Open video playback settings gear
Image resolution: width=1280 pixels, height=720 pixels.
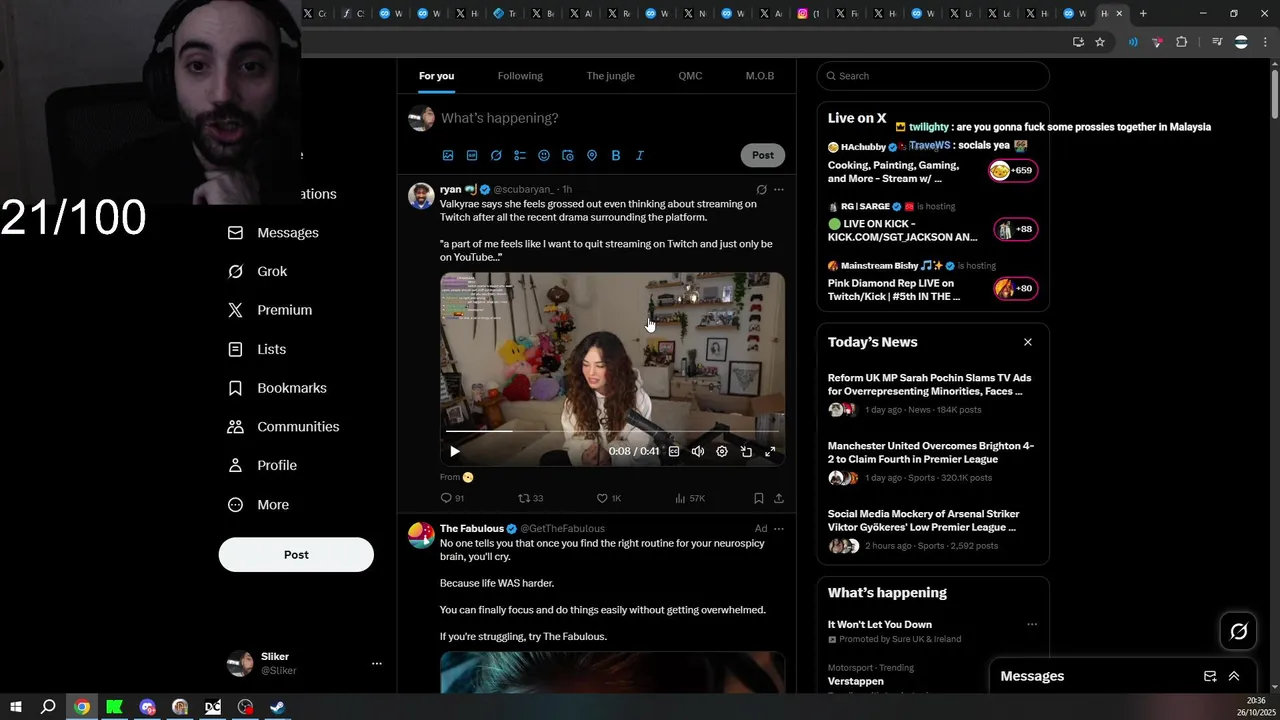pyautogui.click(x=722, y=451)
